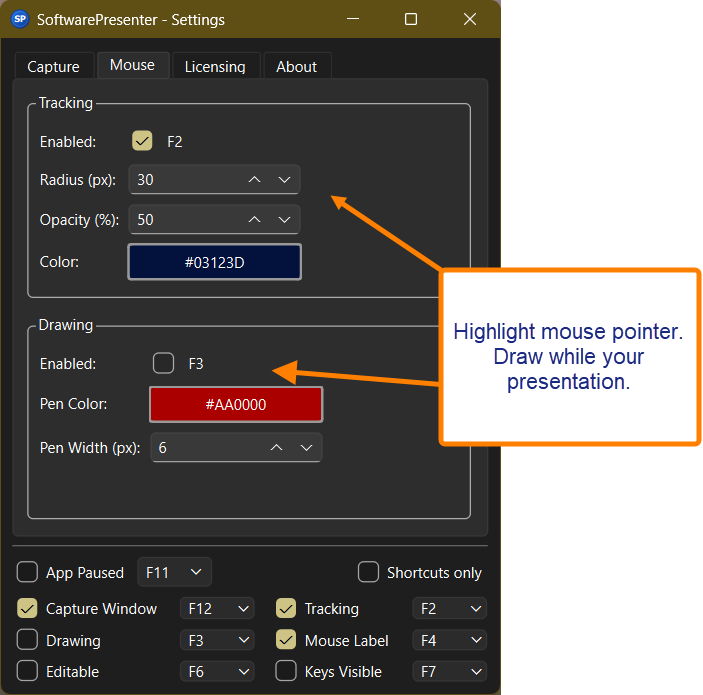Screen dimensions: 703x695
Task: Close the SoftwarePresenter Settings window
Action: (470, 19)
